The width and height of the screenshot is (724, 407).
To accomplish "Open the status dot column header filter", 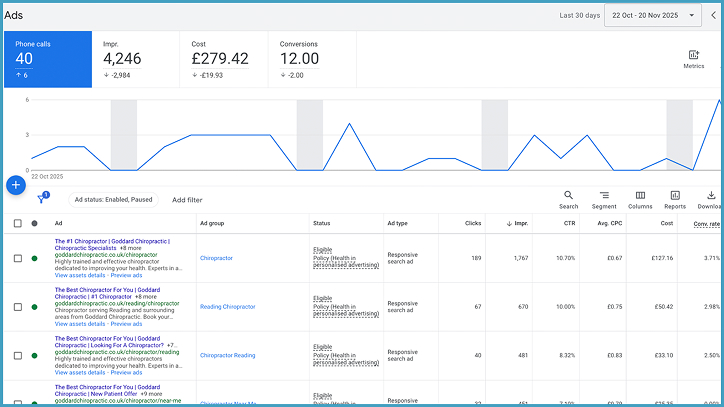I will click(x=35, y=223).
